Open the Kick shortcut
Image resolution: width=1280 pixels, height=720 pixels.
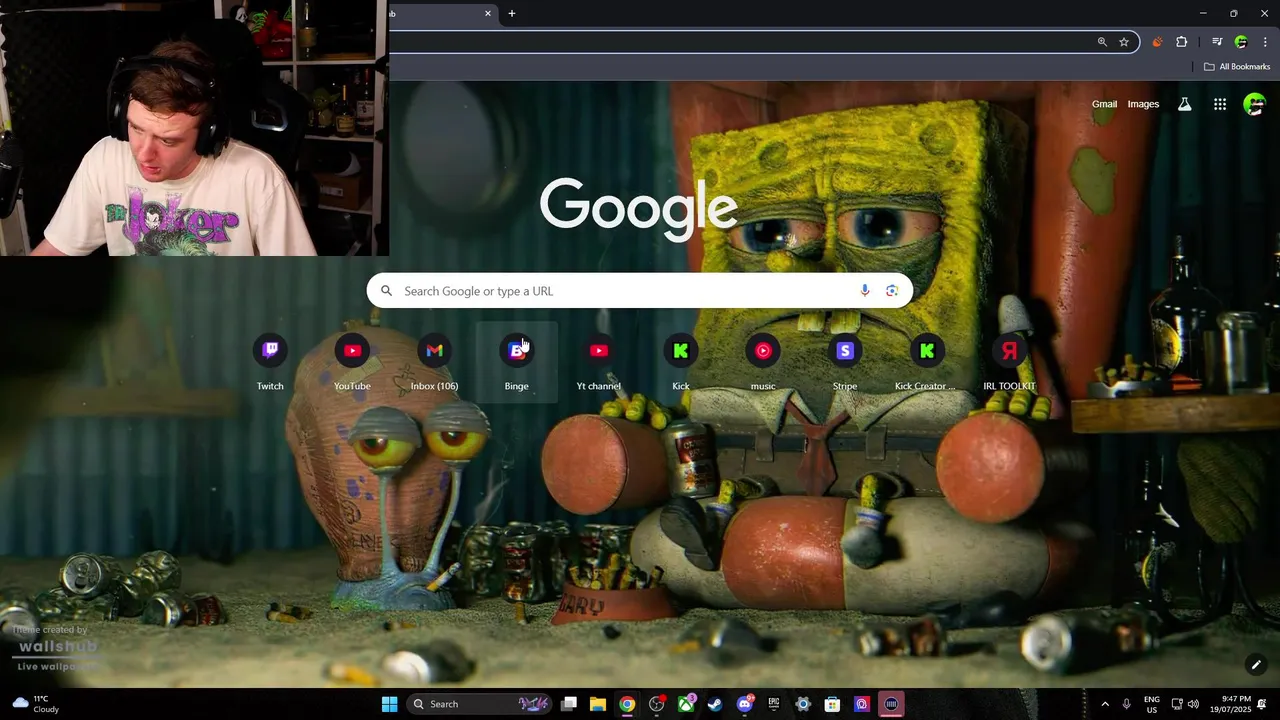click(x=681, y=363)
